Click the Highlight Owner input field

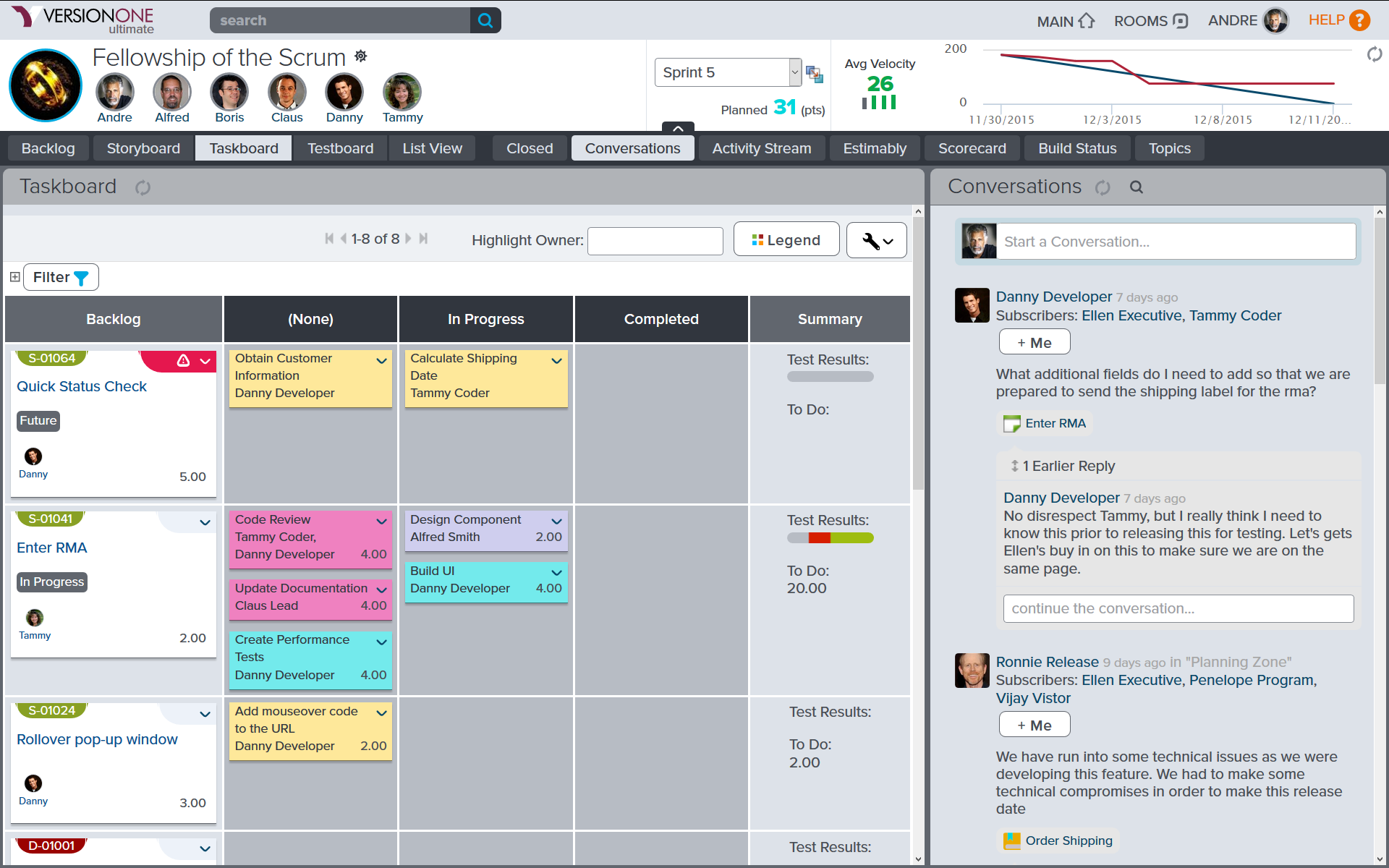tap(655, 241)
